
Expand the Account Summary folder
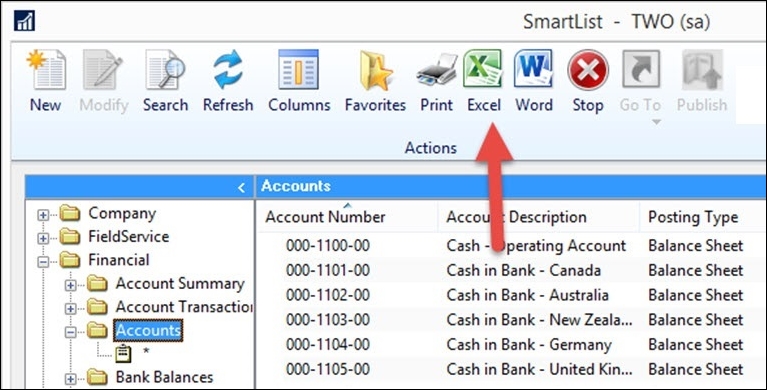[x=70, y=285]
